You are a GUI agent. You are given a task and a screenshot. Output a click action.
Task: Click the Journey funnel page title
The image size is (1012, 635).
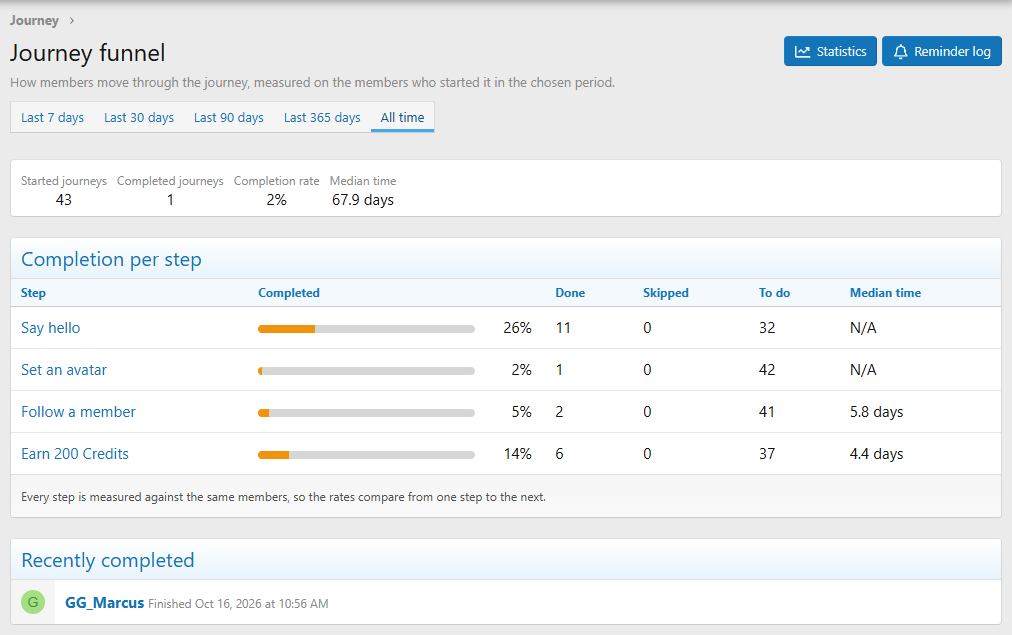point(87,53)
